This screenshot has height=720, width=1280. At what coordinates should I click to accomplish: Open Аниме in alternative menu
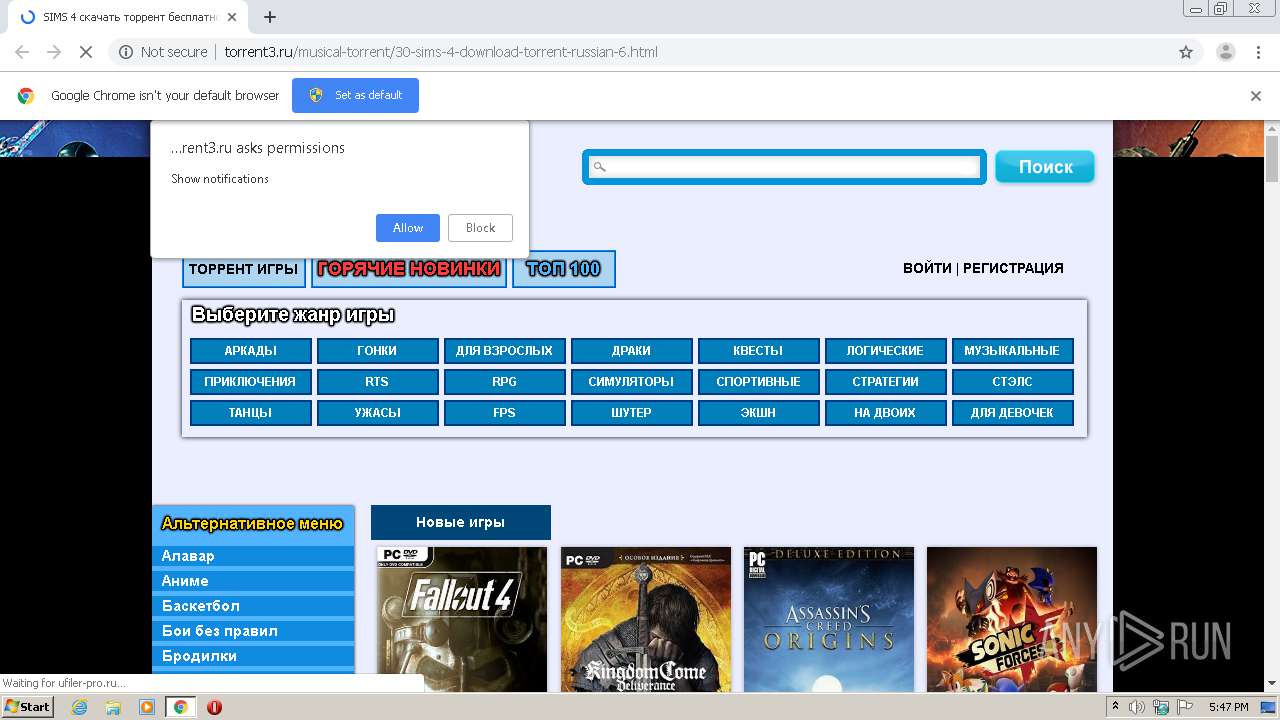point(253,581)
